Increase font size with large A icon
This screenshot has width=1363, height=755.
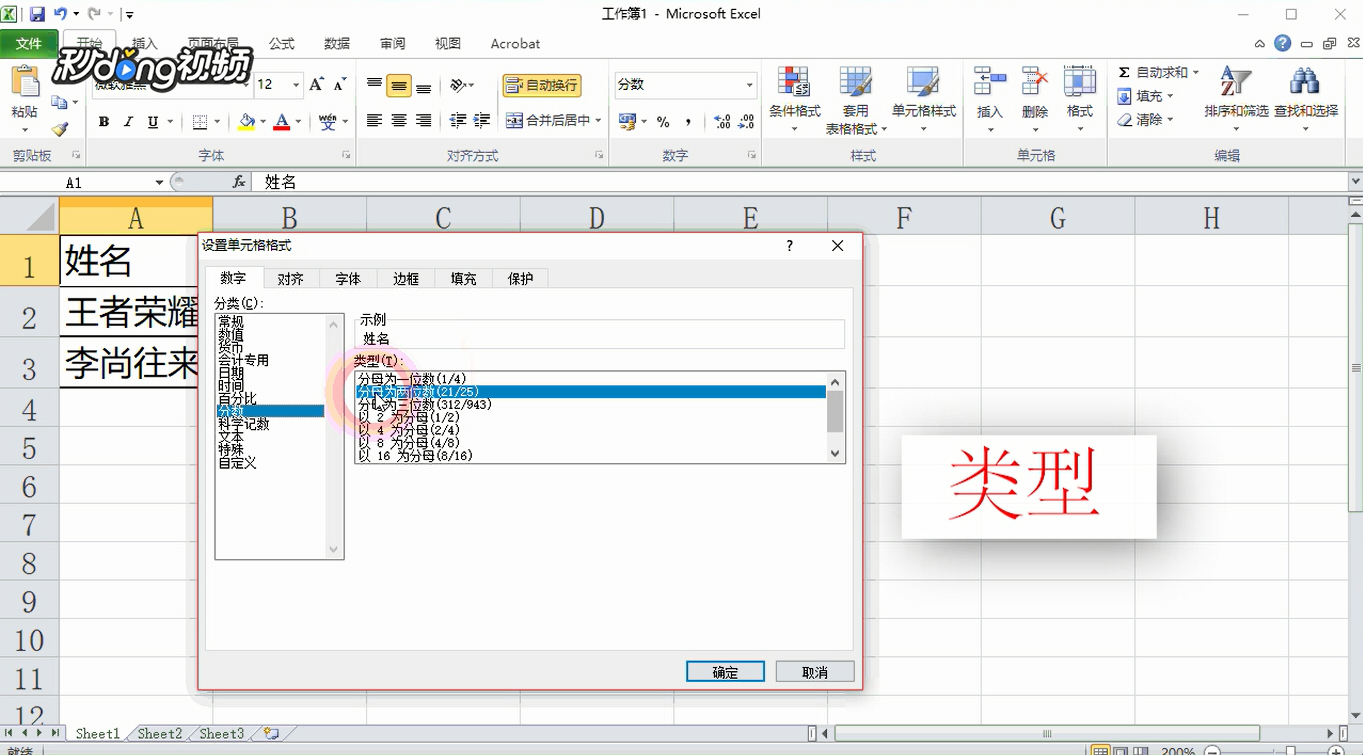pos(316,85)
